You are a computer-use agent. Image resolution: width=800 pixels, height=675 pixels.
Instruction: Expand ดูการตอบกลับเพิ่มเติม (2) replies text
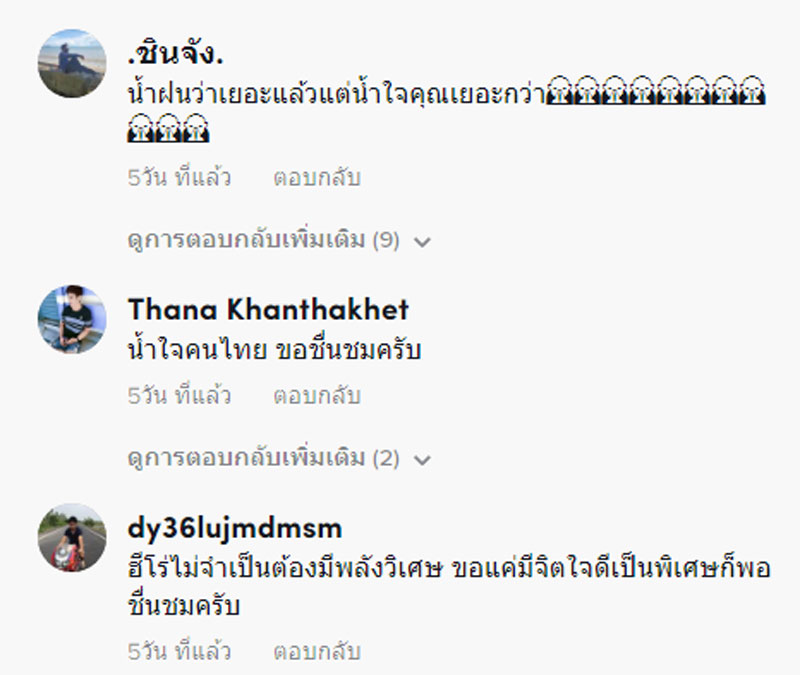(x=263, y=458)
